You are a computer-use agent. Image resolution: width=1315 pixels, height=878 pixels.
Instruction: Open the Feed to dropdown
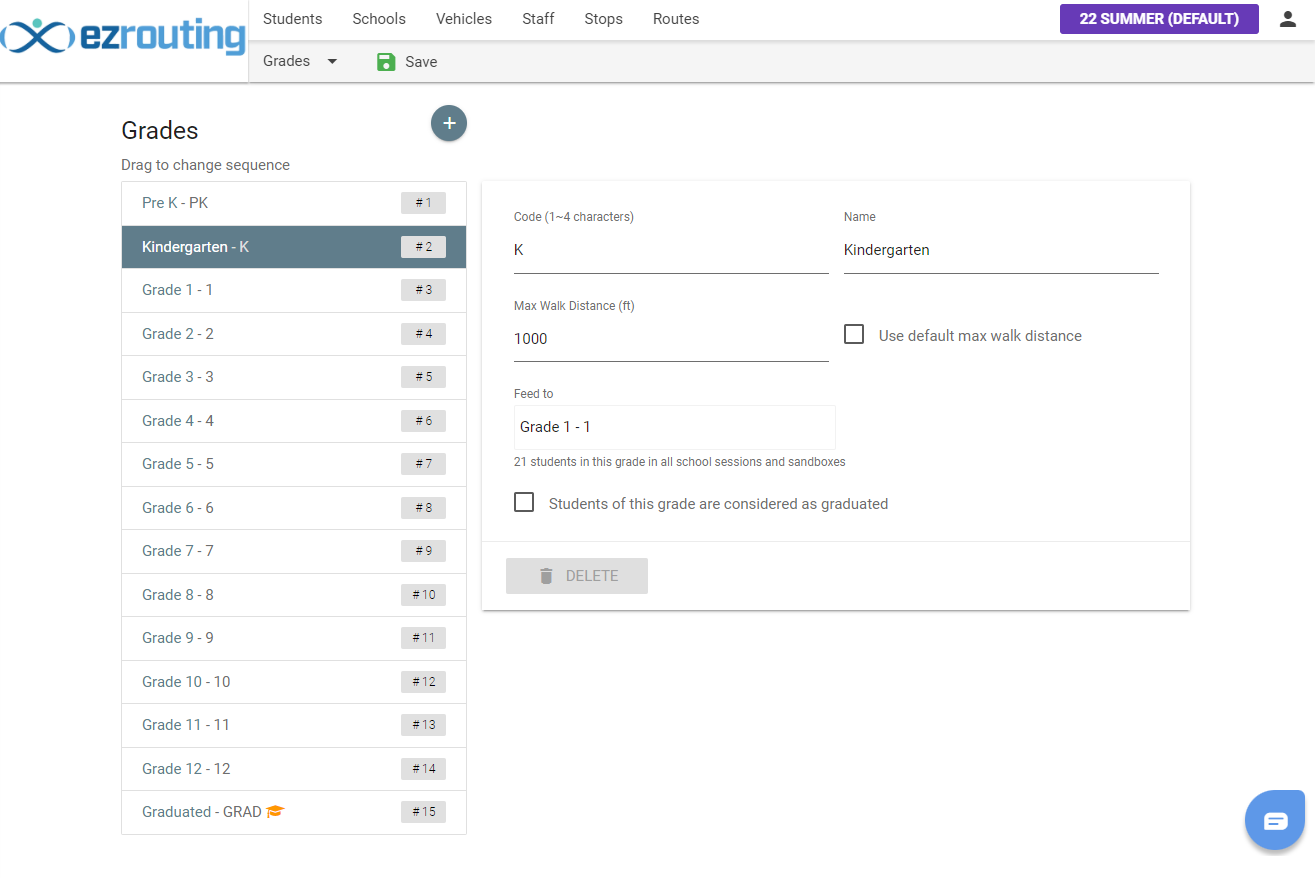pyautogui.click(x=675, y=427)
